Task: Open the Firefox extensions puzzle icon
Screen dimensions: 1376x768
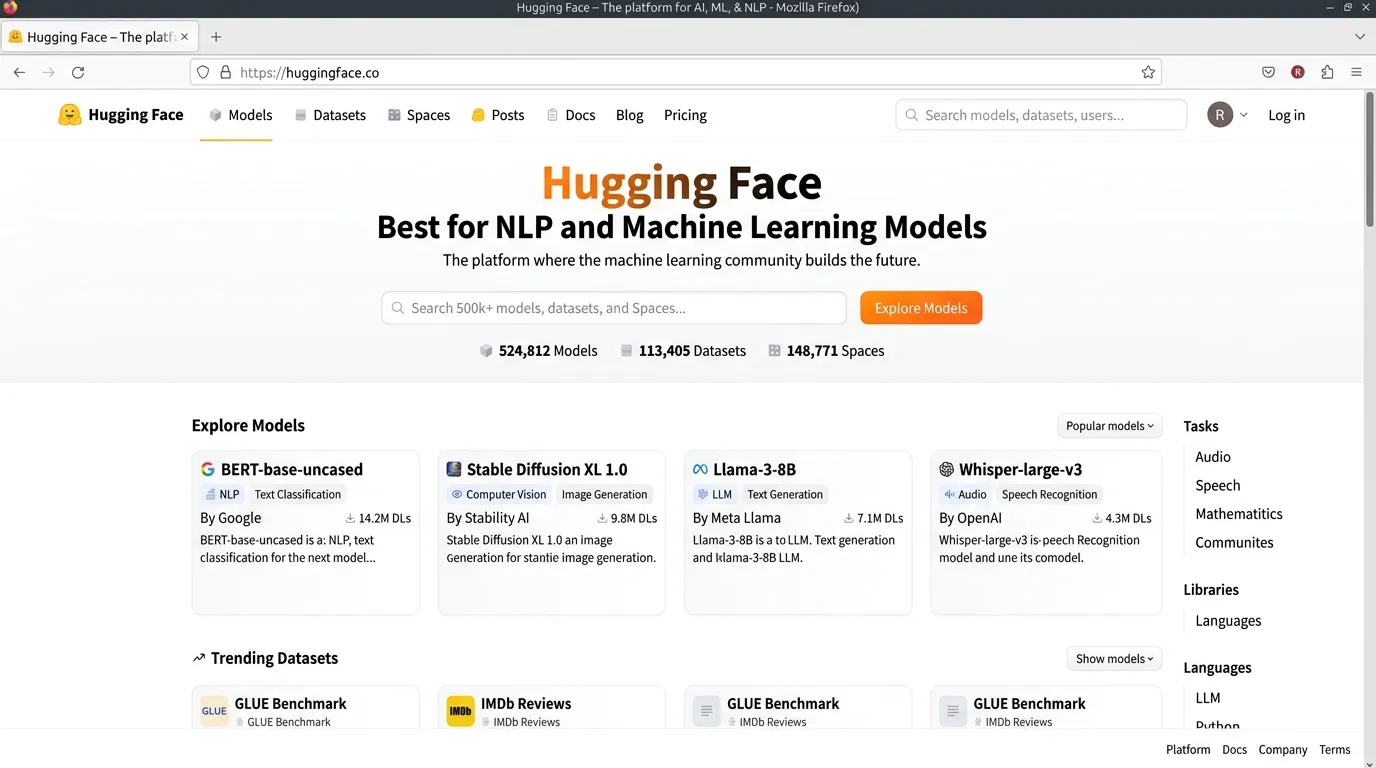Action: [x=1327, y=72]
